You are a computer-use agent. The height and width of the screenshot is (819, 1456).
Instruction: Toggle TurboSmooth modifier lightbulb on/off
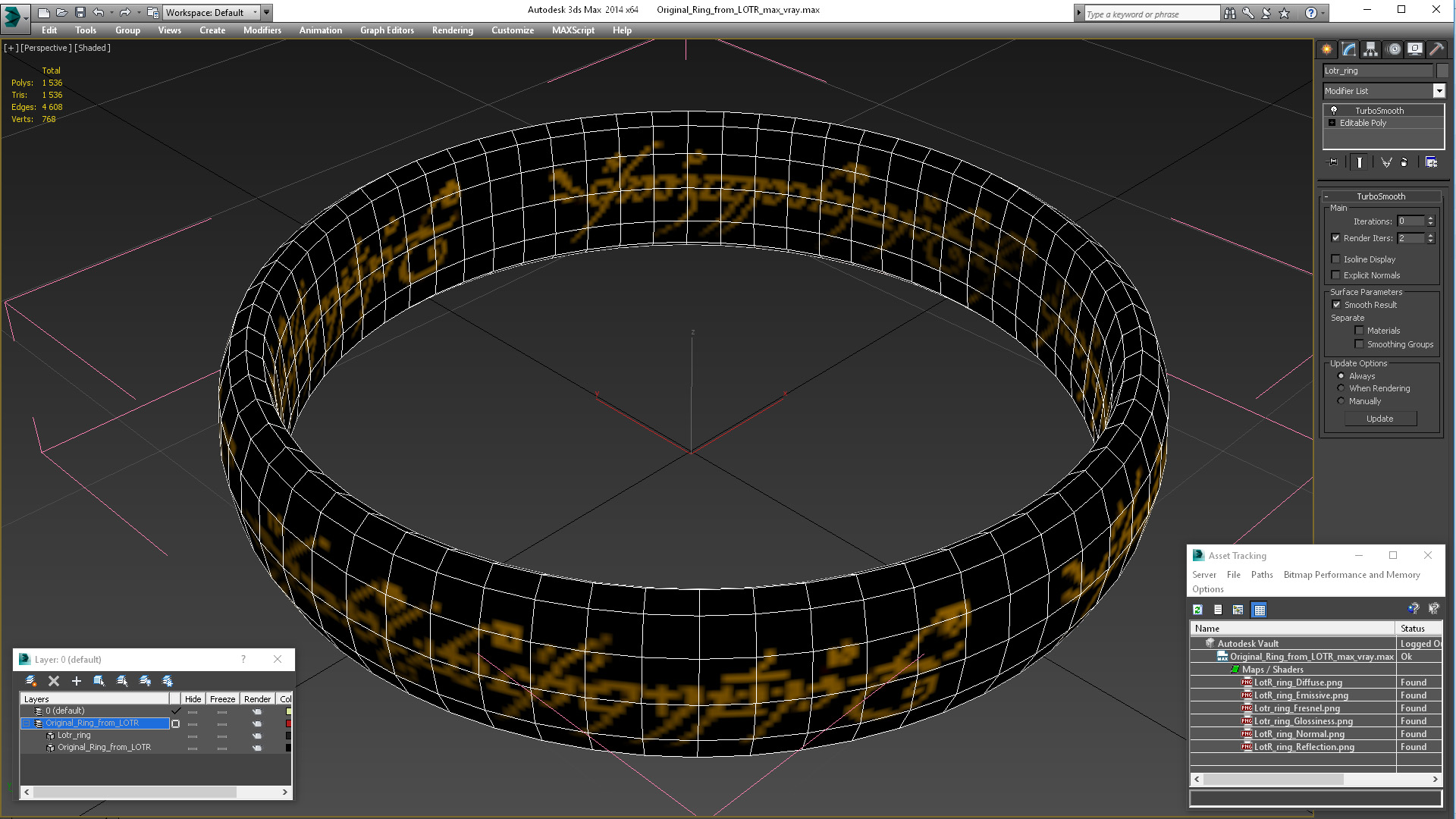pos(1334,111)
